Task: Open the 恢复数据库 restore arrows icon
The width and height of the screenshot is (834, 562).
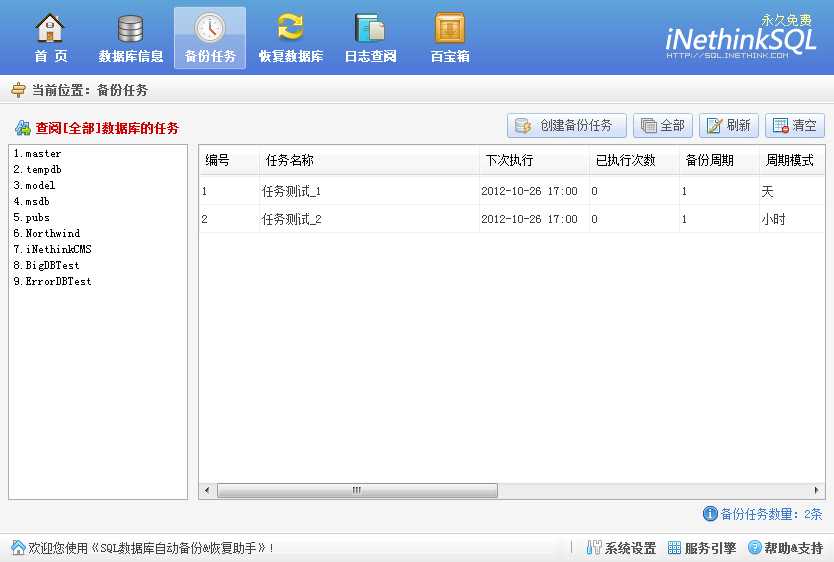Action: pyautogui.click(x=290, y=28)
